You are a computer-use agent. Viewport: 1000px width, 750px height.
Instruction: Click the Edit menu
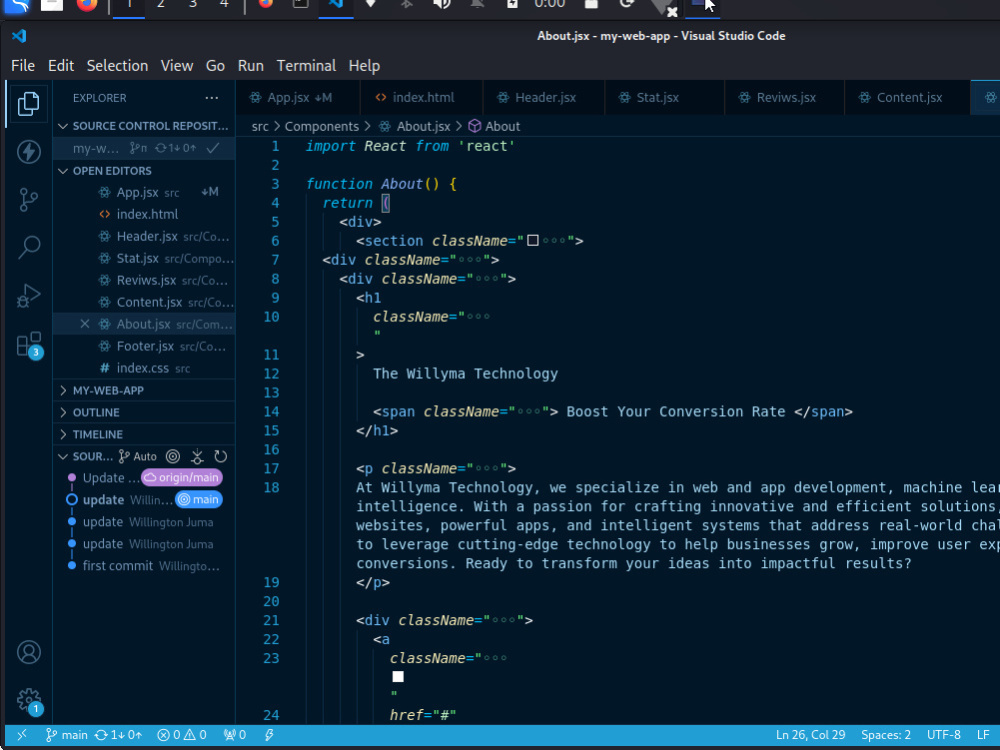tap(61, 66)
